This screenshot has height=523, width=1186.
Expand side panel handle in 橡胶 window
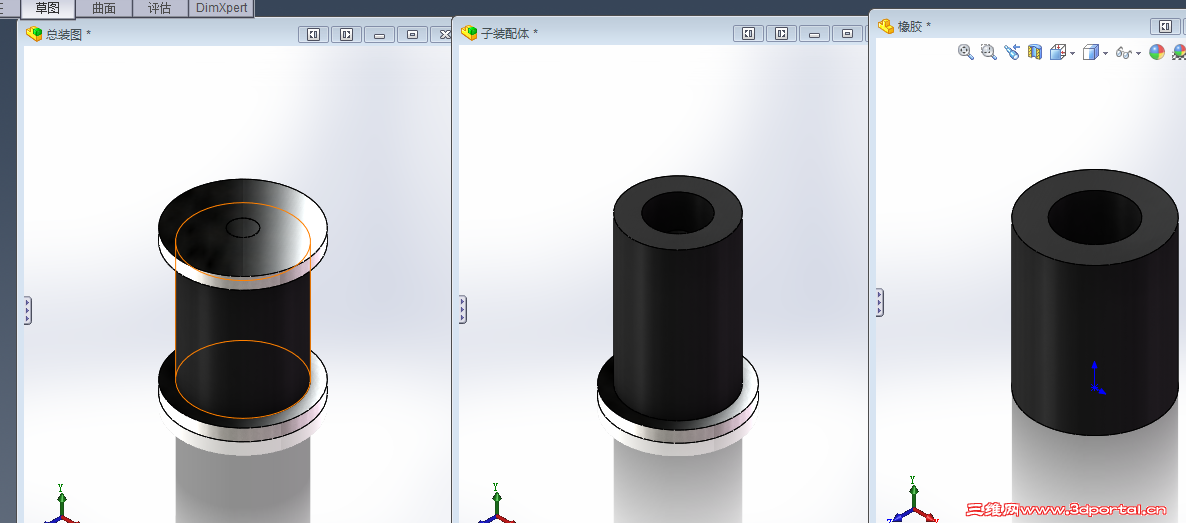pos(880,303)
